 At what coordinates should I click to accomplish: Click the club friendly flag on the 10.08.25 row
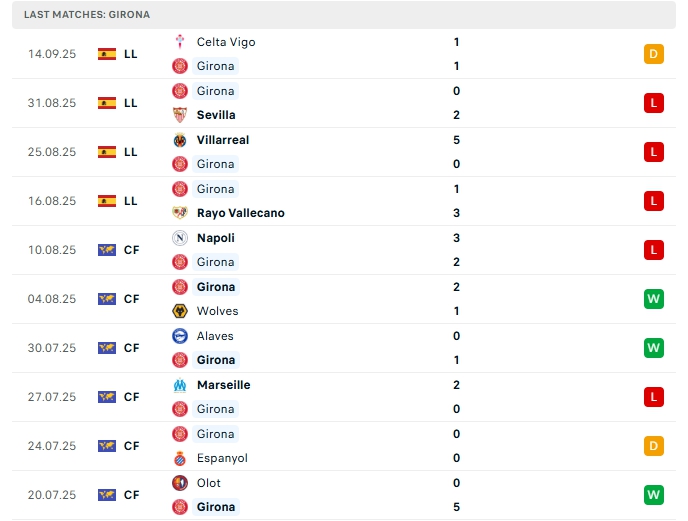(107, 250)
